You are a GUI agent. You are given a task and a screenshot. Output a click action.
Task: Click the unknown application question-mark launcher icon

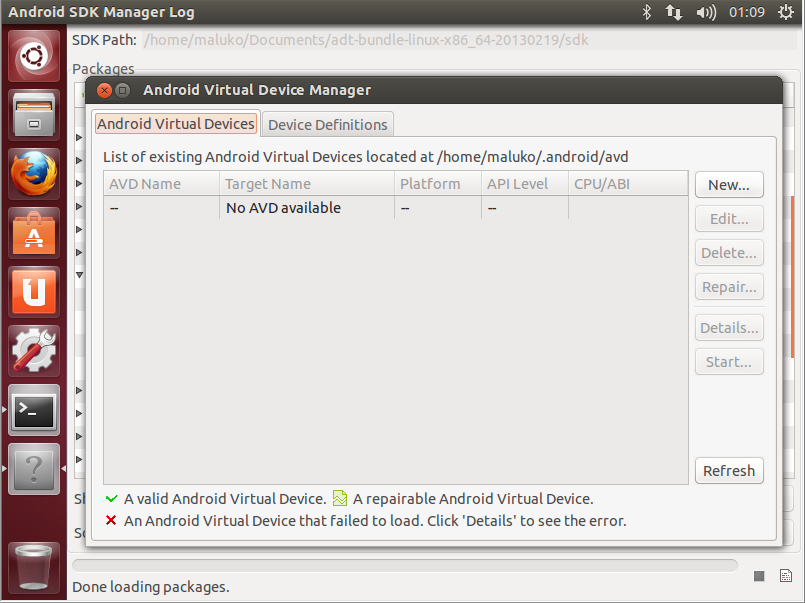click(34, 469)
